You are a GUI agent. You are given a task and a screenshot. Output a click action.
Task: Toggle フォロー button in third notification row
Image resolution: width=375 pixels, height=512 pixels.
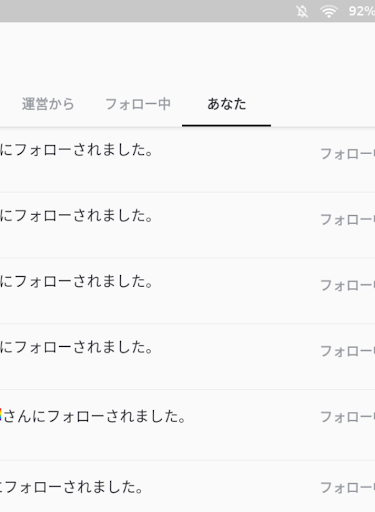[348, 285]
